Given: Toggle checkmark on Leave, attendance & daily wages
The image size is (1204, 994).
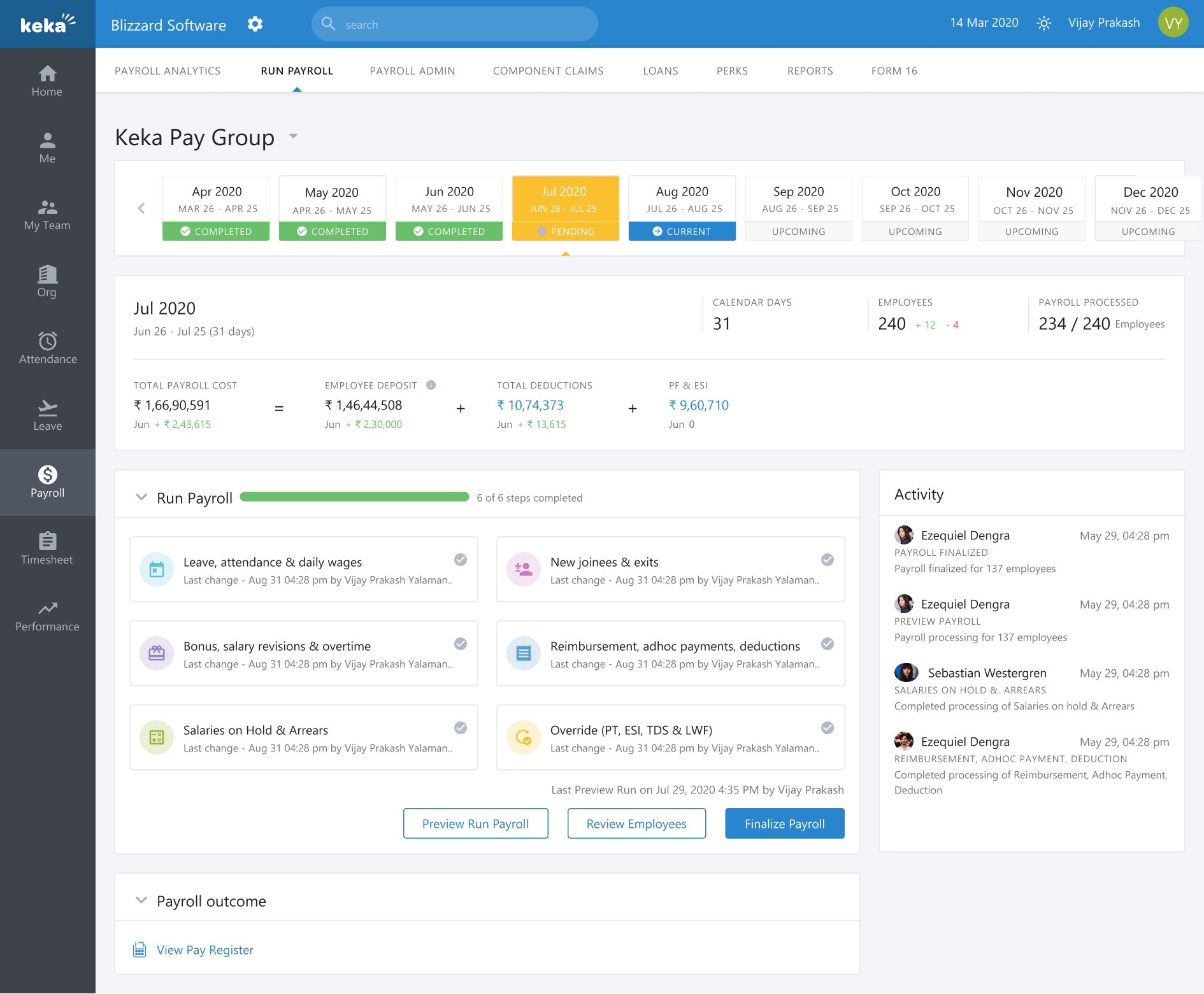Looking at the screenshot, I should [x=461, y=560].
